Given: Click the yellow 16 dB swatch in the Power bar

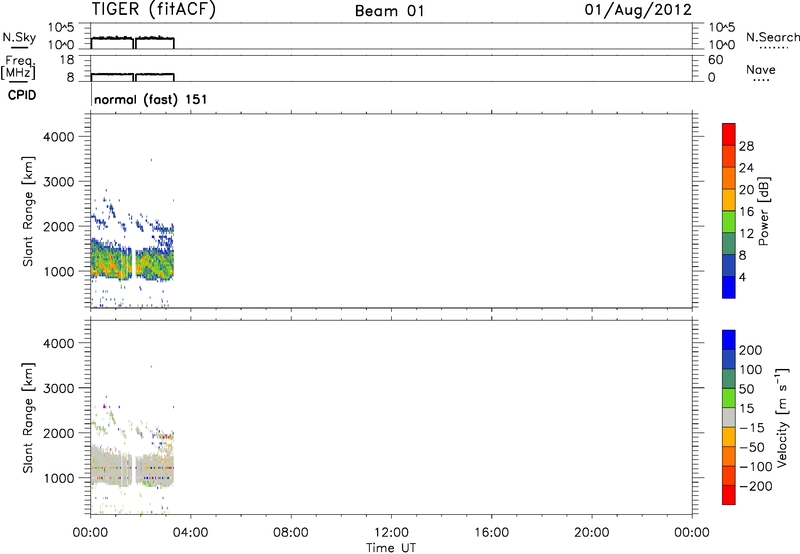Looking at the screenshot, I should 729,199.
